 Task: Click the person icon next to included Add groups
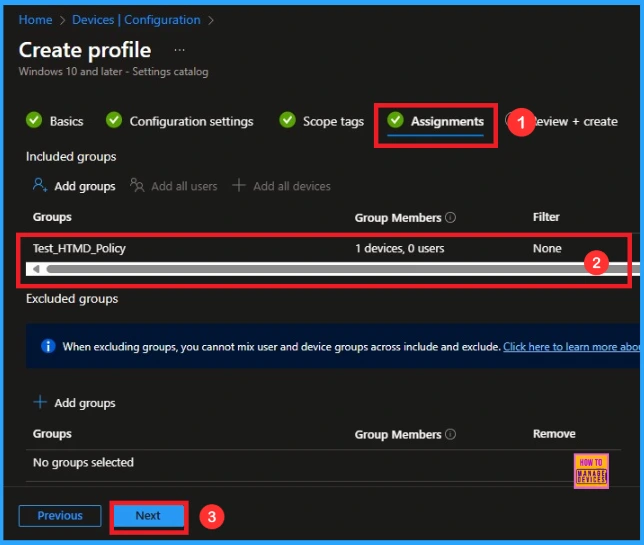coord(40,185)
